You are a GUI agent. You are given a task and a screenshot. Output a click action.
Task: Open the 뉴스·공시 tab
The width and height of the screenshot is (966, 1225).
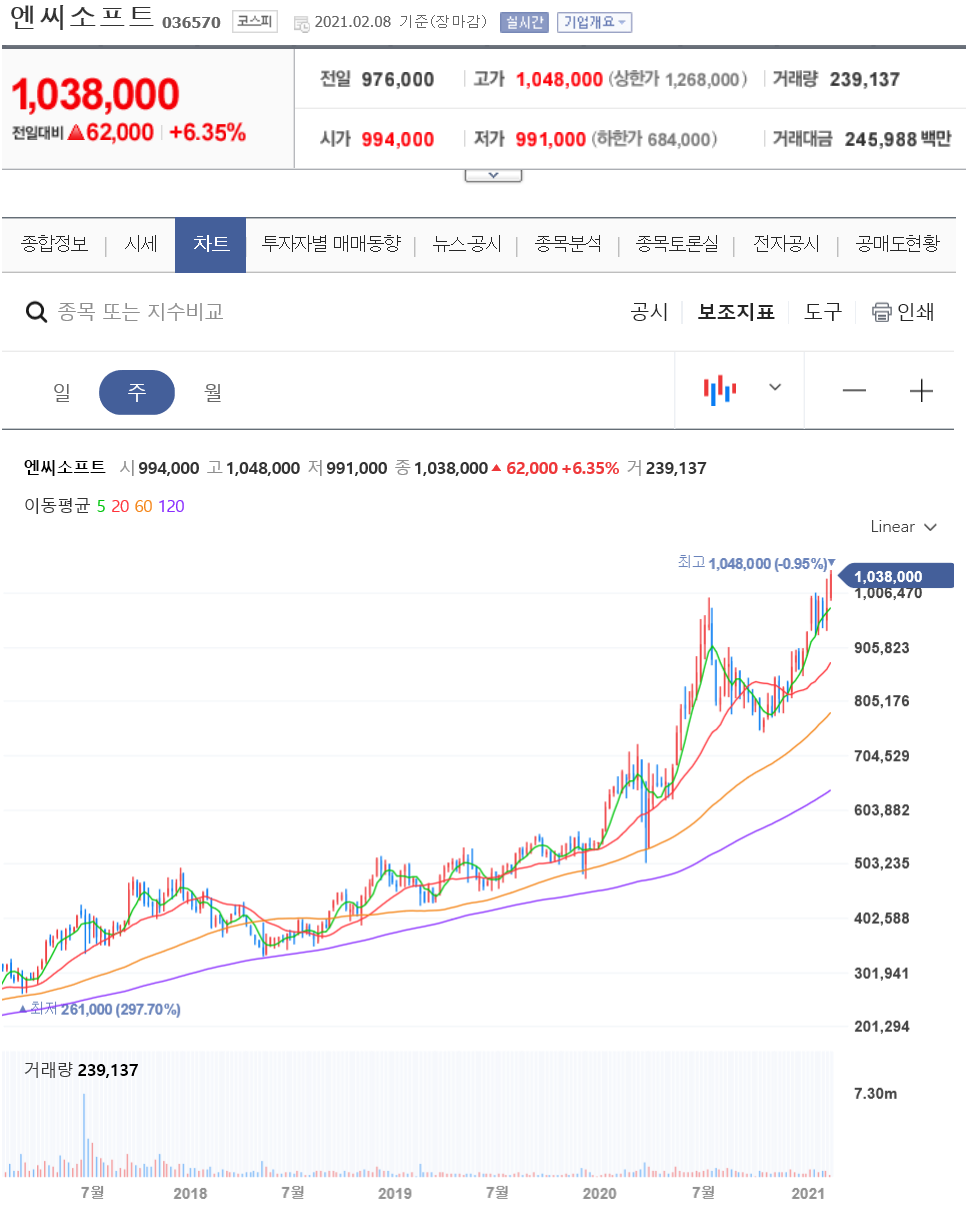pos(467,244)
